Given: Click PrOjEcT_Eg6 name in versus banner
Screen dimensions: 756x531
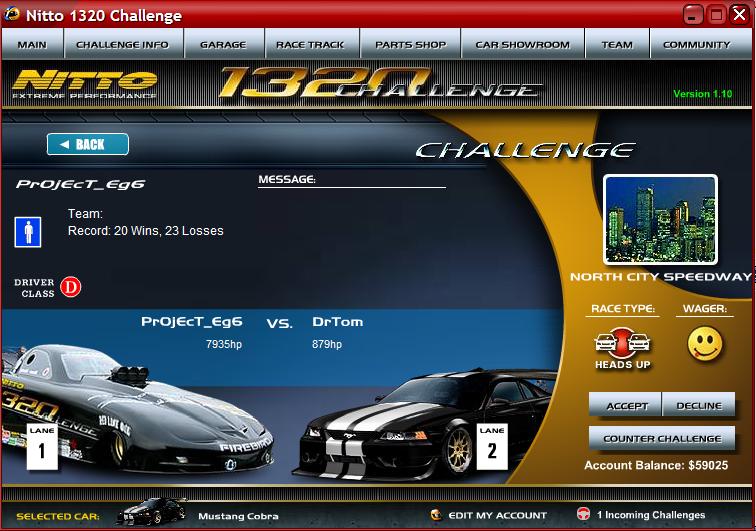Looking at the screenshot, I should click(192, 322).
